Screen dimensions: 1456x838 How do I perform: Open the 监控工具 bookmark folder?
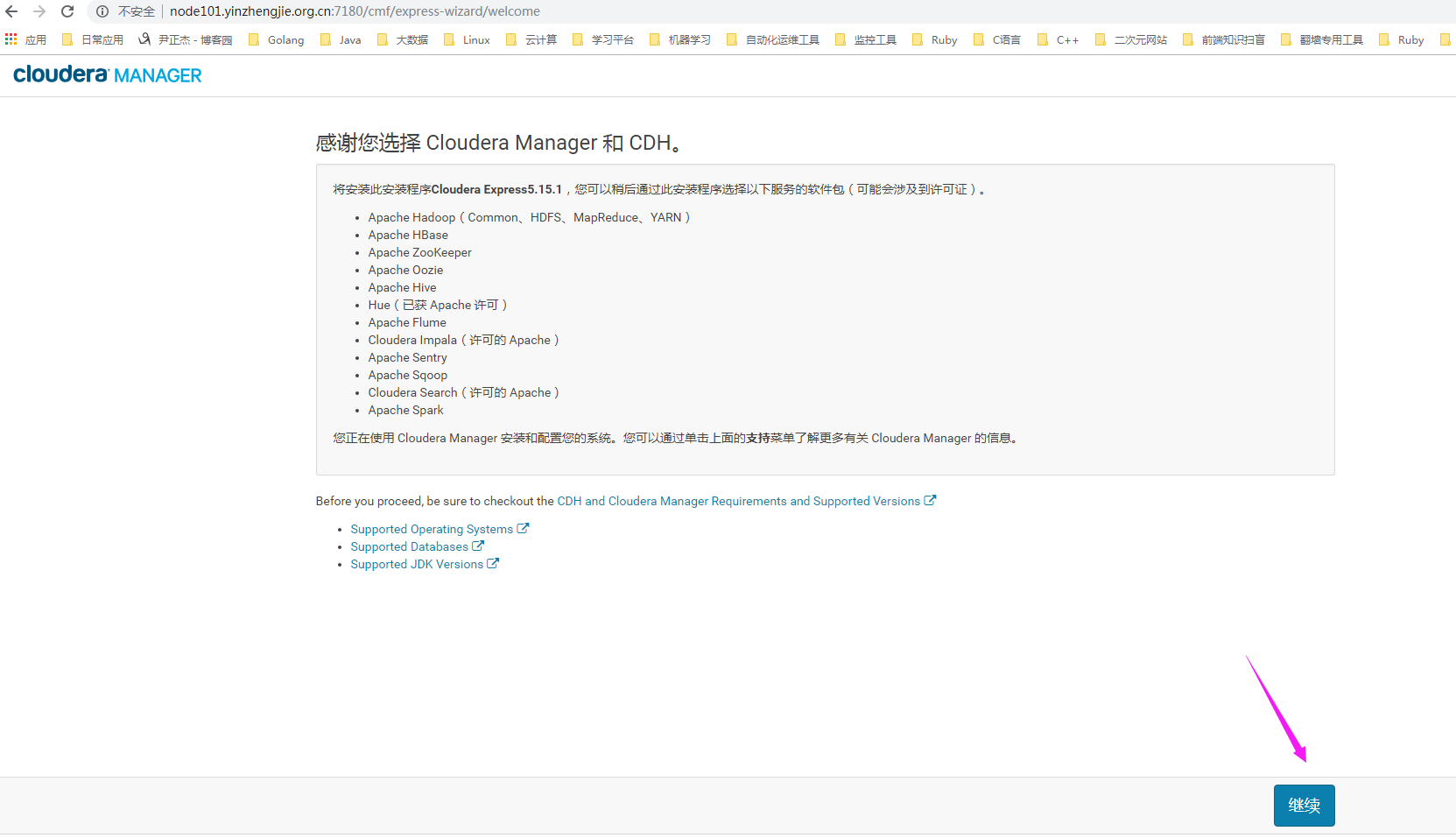pyautogui.click(x=866, y=39)
